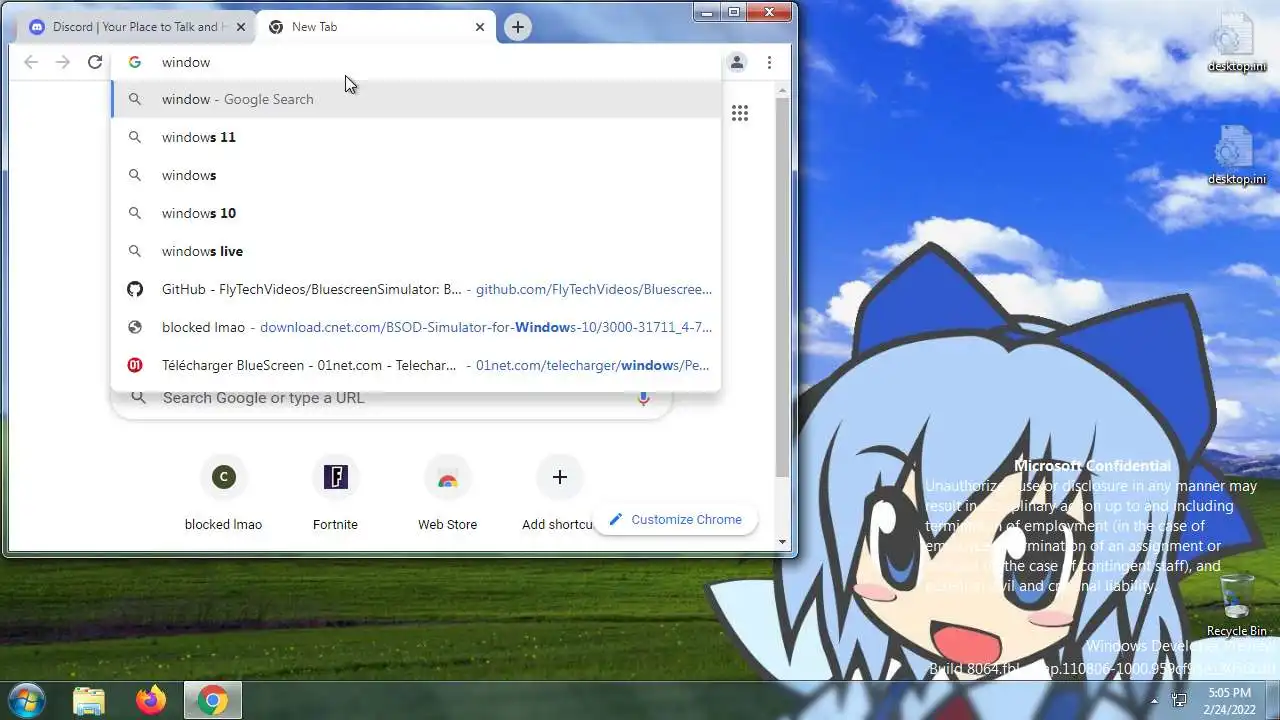The image size is (1280, 720).
Task: Open Chrome profile avatar icon
Action: point(737,62)
